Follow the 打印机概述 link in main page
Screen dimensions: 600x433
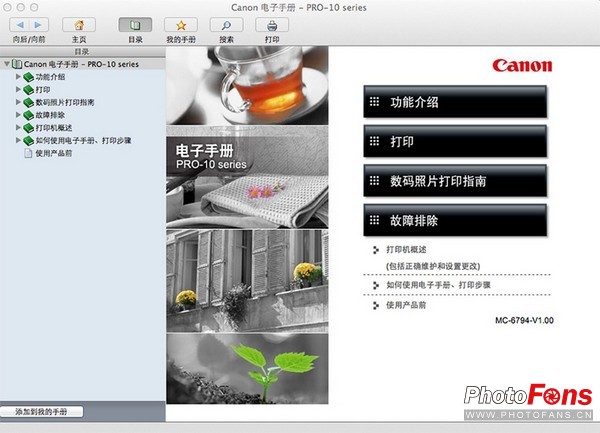coord(406,249)
